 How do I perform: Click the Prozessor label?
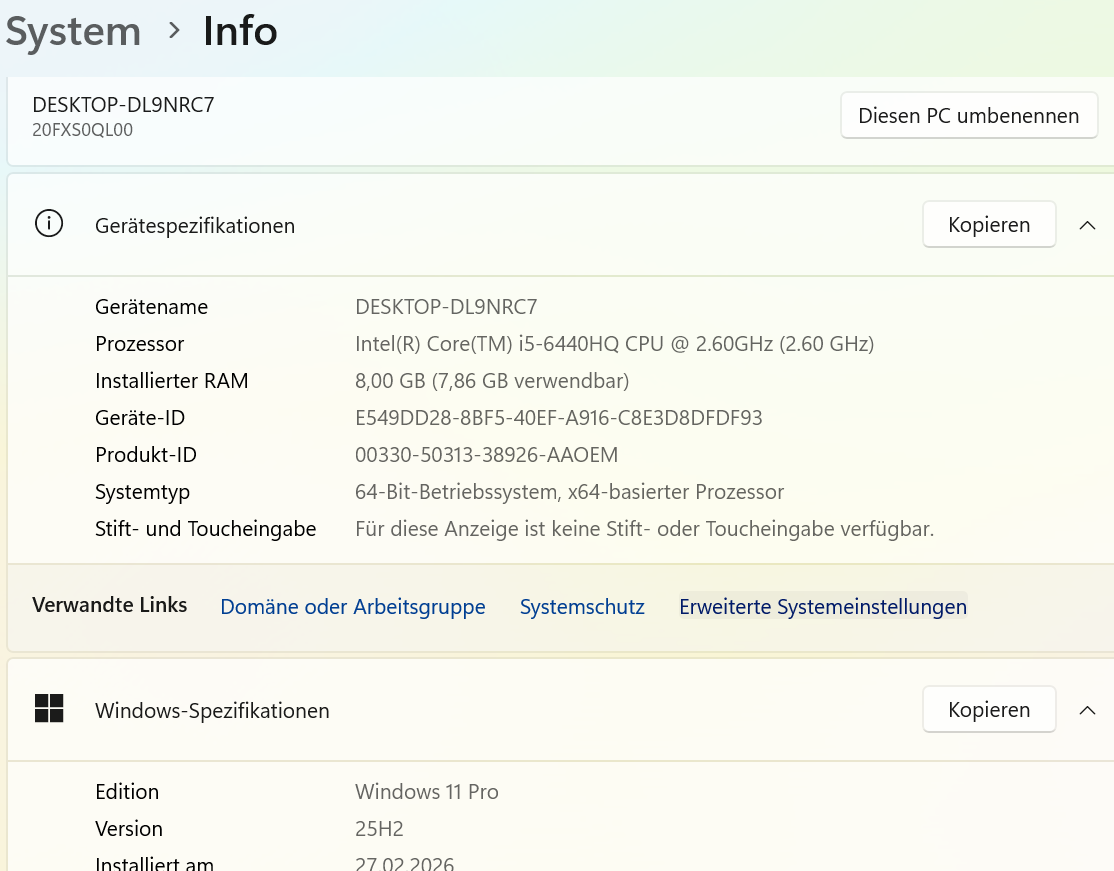click(x=139, y=344)
